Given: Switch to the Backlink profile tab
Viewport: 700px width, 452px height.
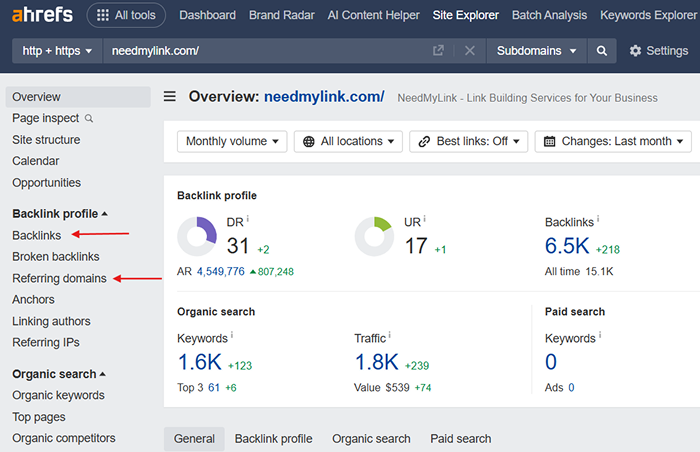Looking at the screenshot, I should coord(273,439).
